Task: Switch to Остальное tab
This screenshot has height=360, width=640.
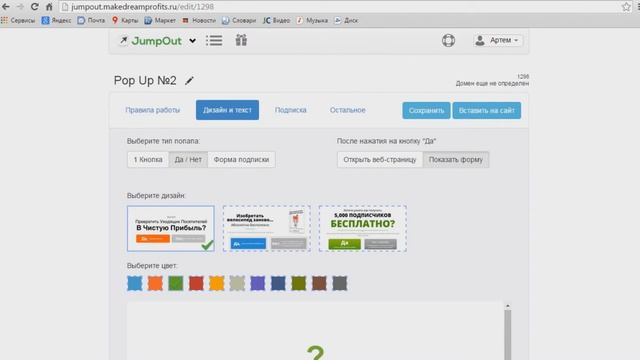Action: 348,110
